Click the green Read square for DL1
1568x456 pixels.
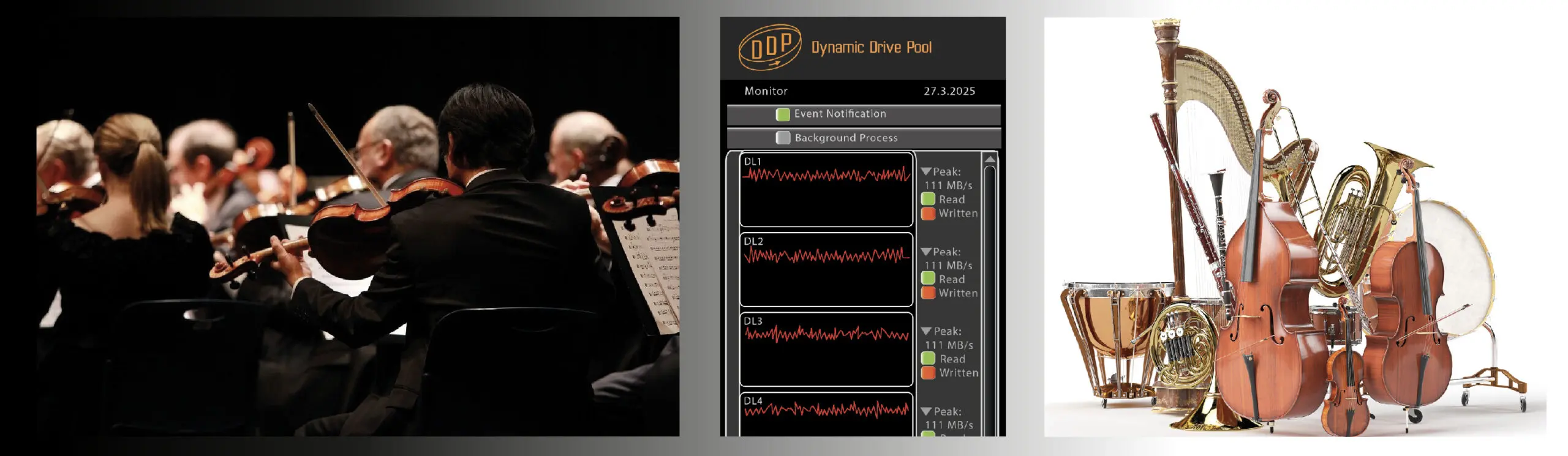click(x=928, y=199)
